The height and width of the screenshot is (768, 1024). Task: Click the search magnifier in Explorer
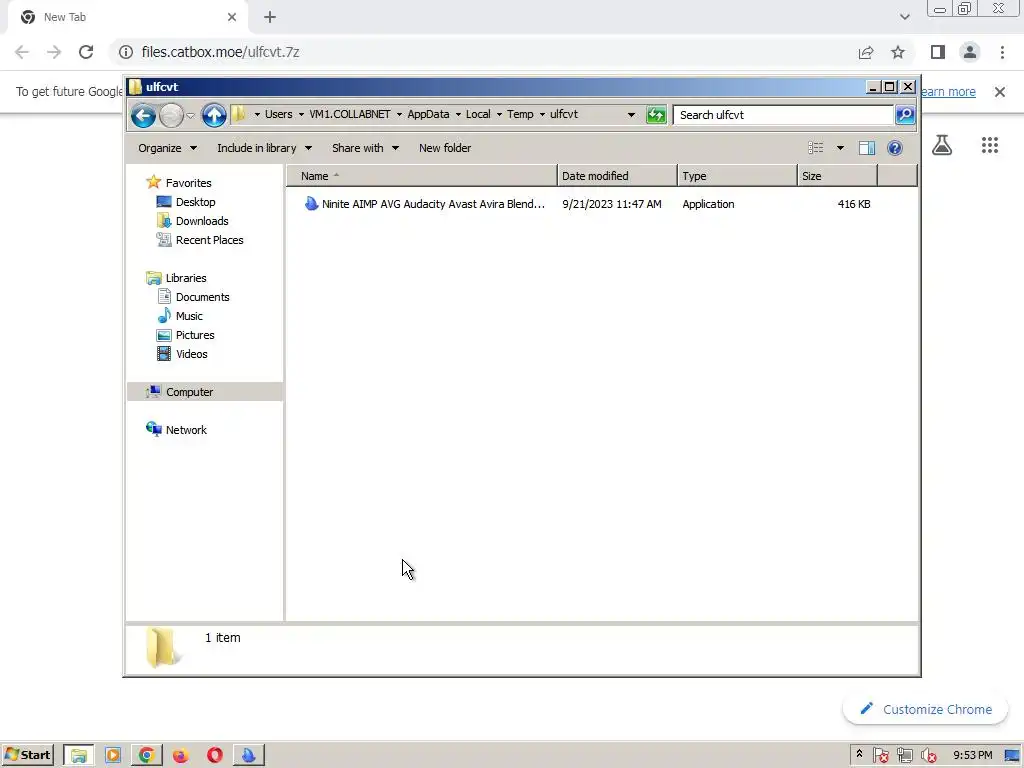click(904, 115)
